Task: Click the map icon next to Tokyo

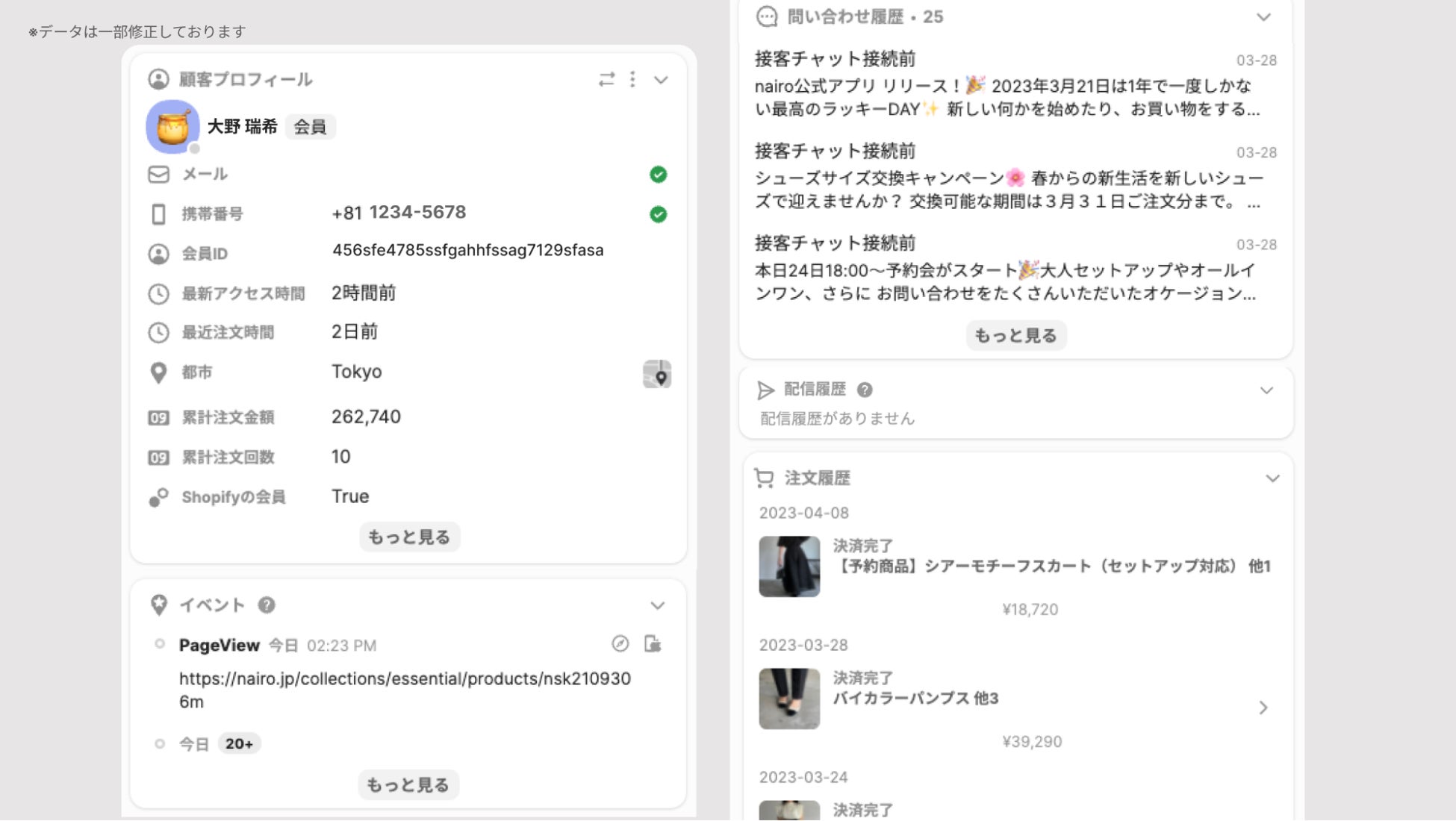Action: 656,374
